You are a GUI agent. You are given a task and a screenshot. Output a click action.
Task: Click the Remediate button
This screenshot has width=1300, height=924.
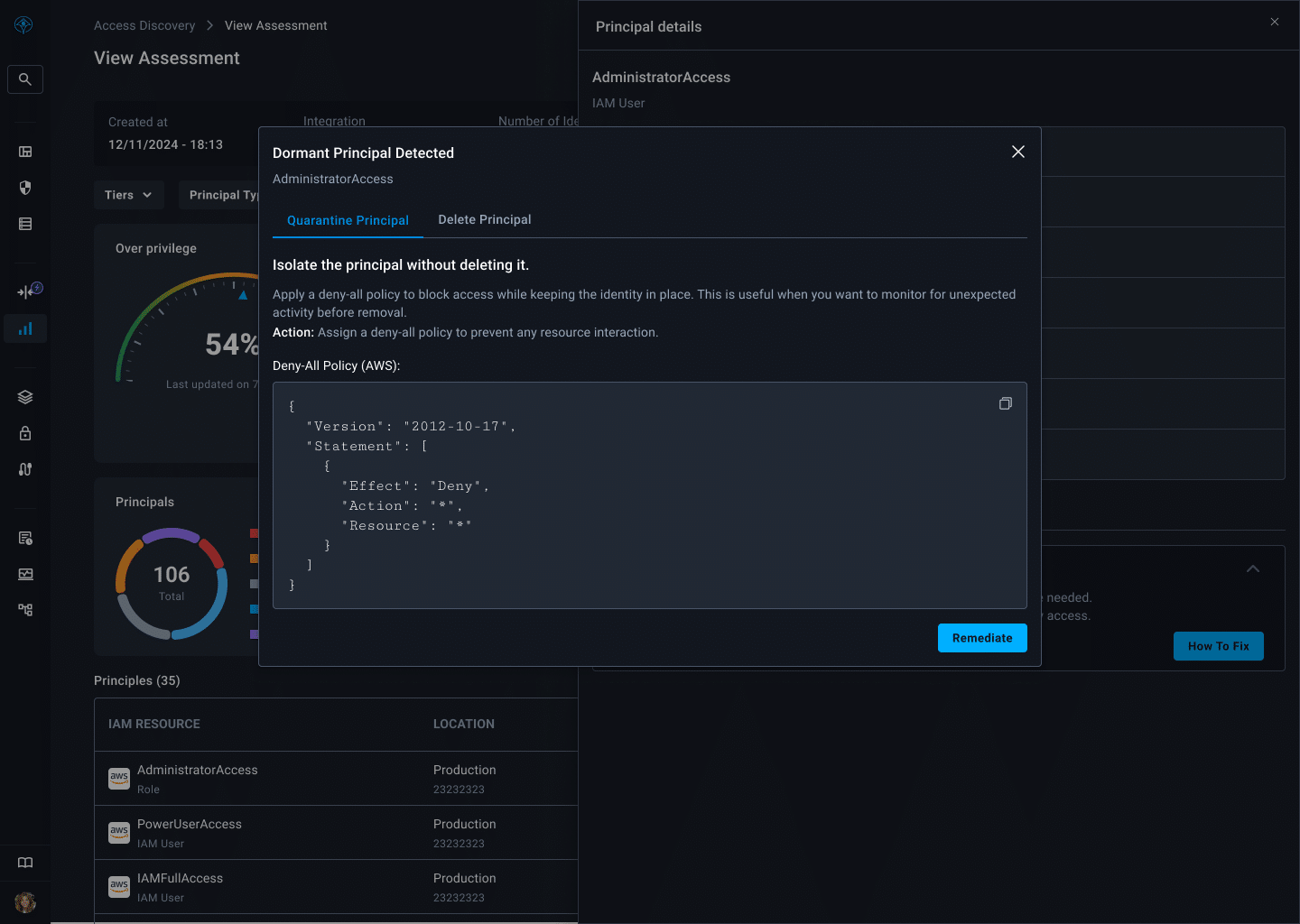[982, 638]
